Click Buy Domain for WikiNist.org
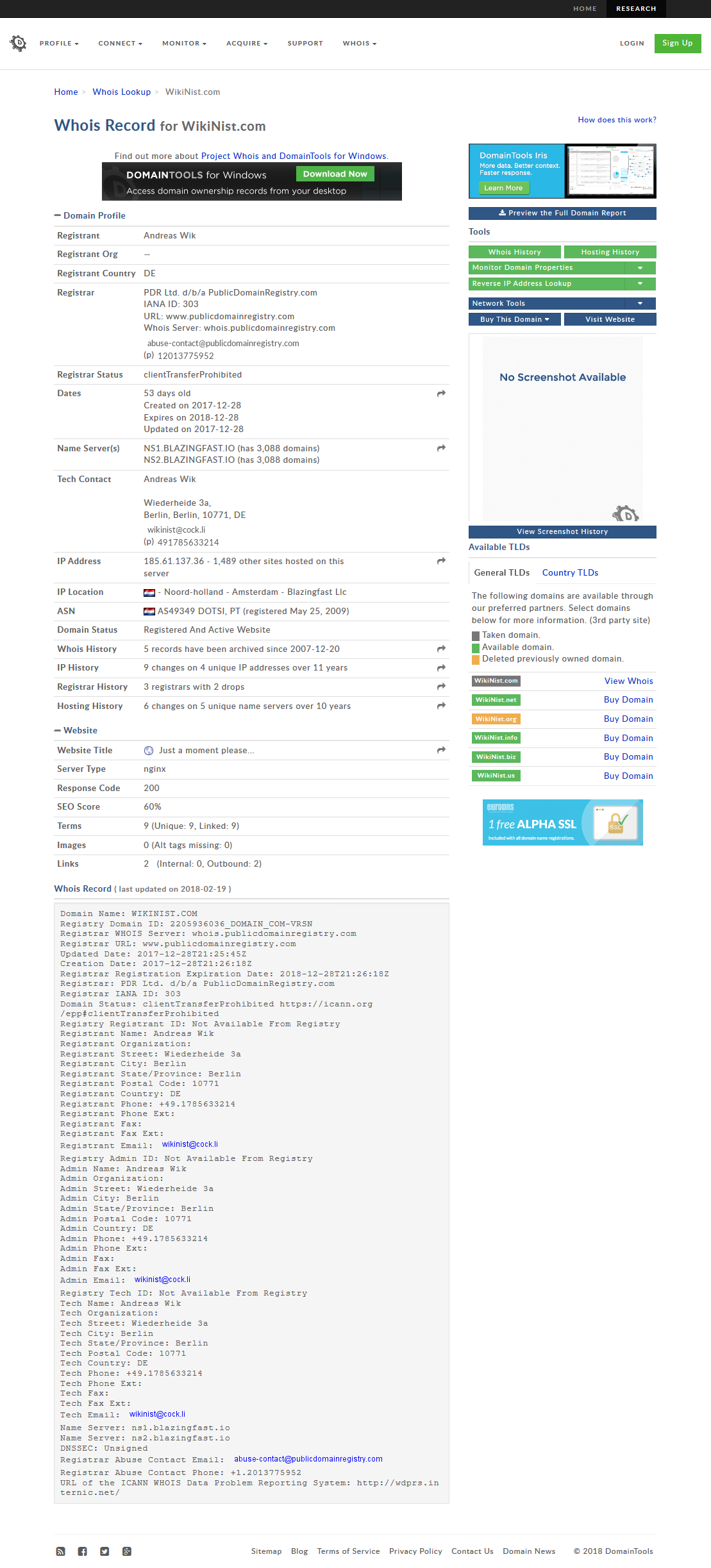The height and width of the screenshot is (1568, 711). point(628,719)
